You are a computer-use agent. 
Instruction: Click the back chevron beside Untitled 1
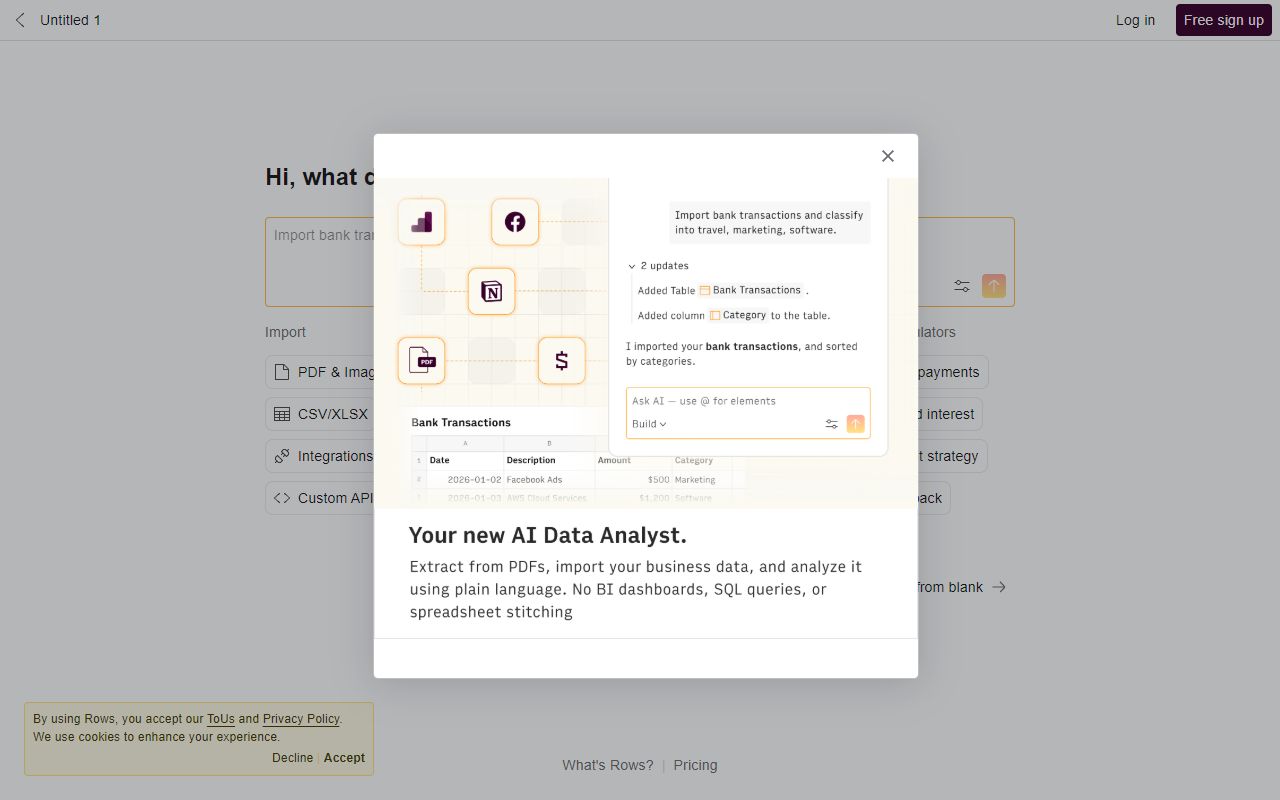point(19,19)
